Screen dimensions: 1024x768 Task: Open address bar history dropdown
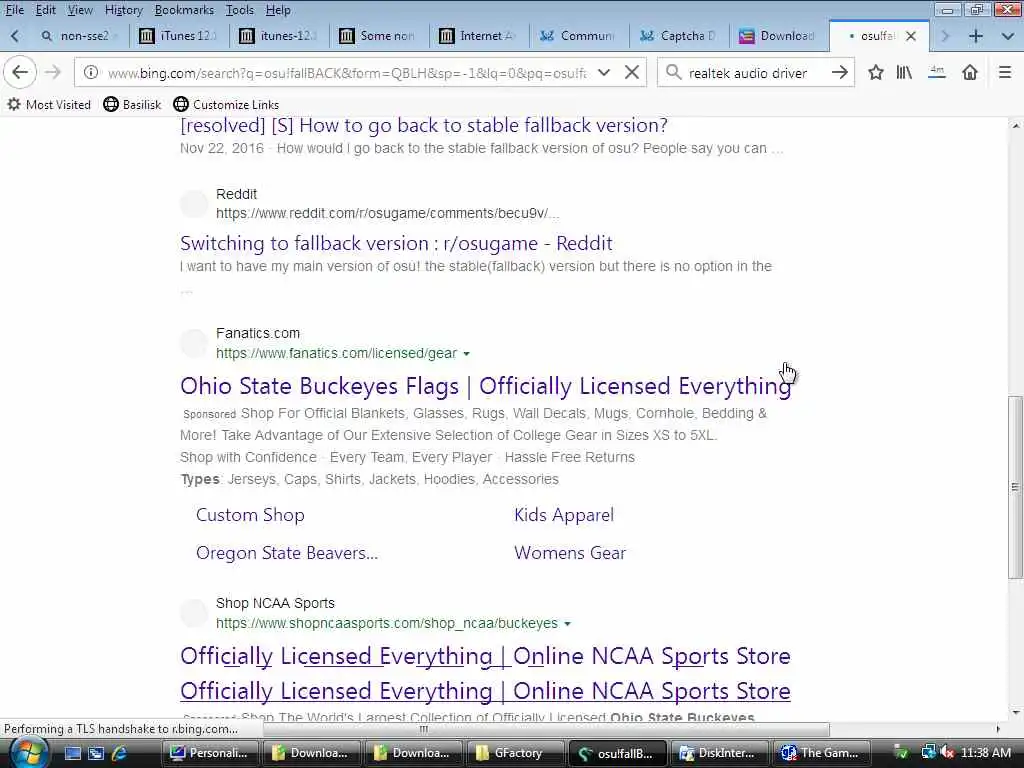click(604, 72)
